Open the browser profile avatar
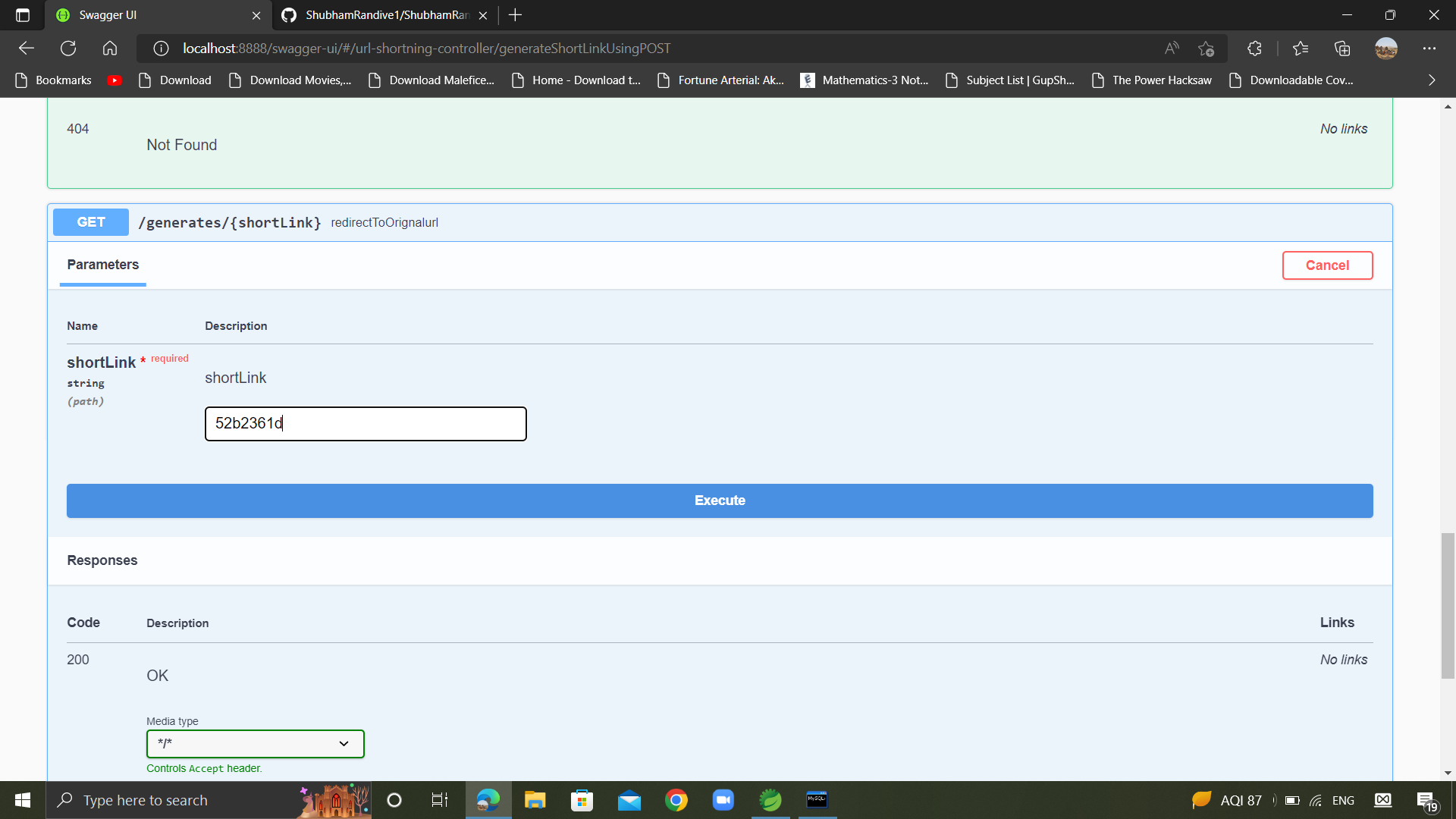The height and width of the screenshot is (819, 1456). [x=1386, y=48]
